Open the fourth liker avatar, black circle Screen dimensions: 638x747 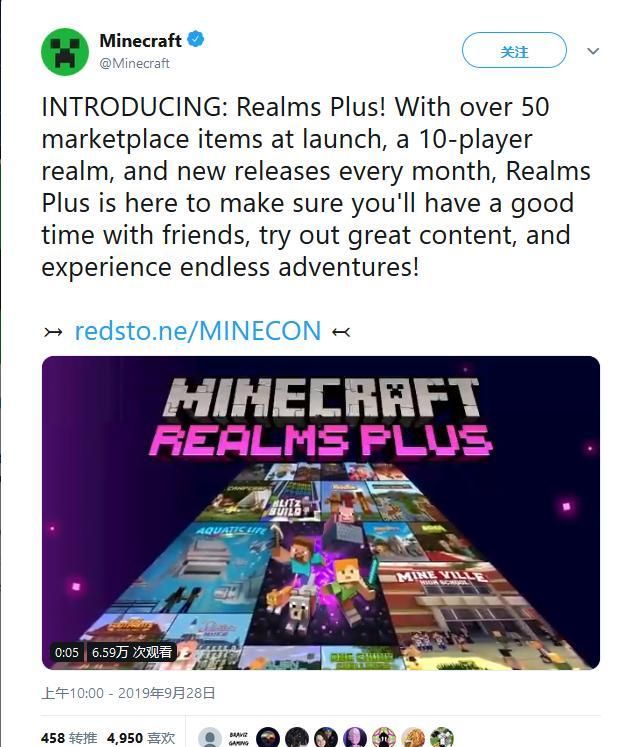coord(297,738)
